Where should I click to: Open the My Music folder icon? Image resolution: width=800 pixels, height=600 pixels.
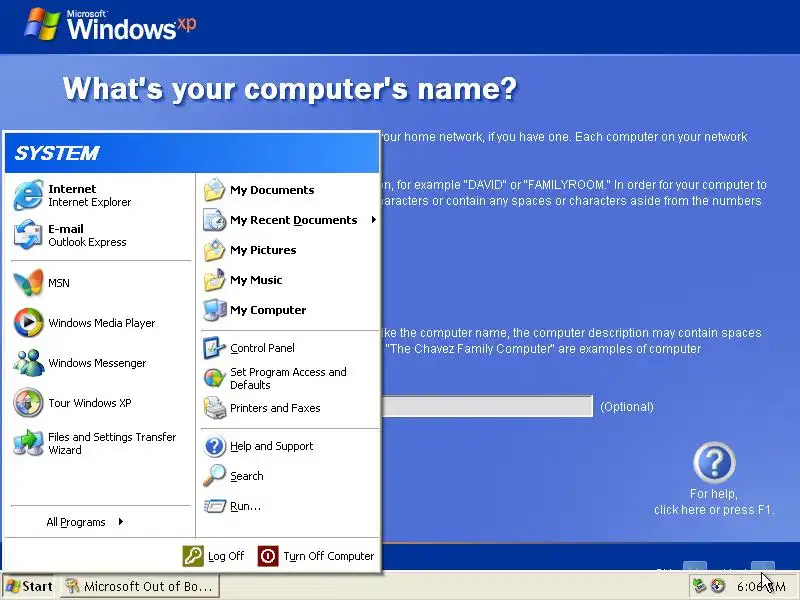coord(214,280)
